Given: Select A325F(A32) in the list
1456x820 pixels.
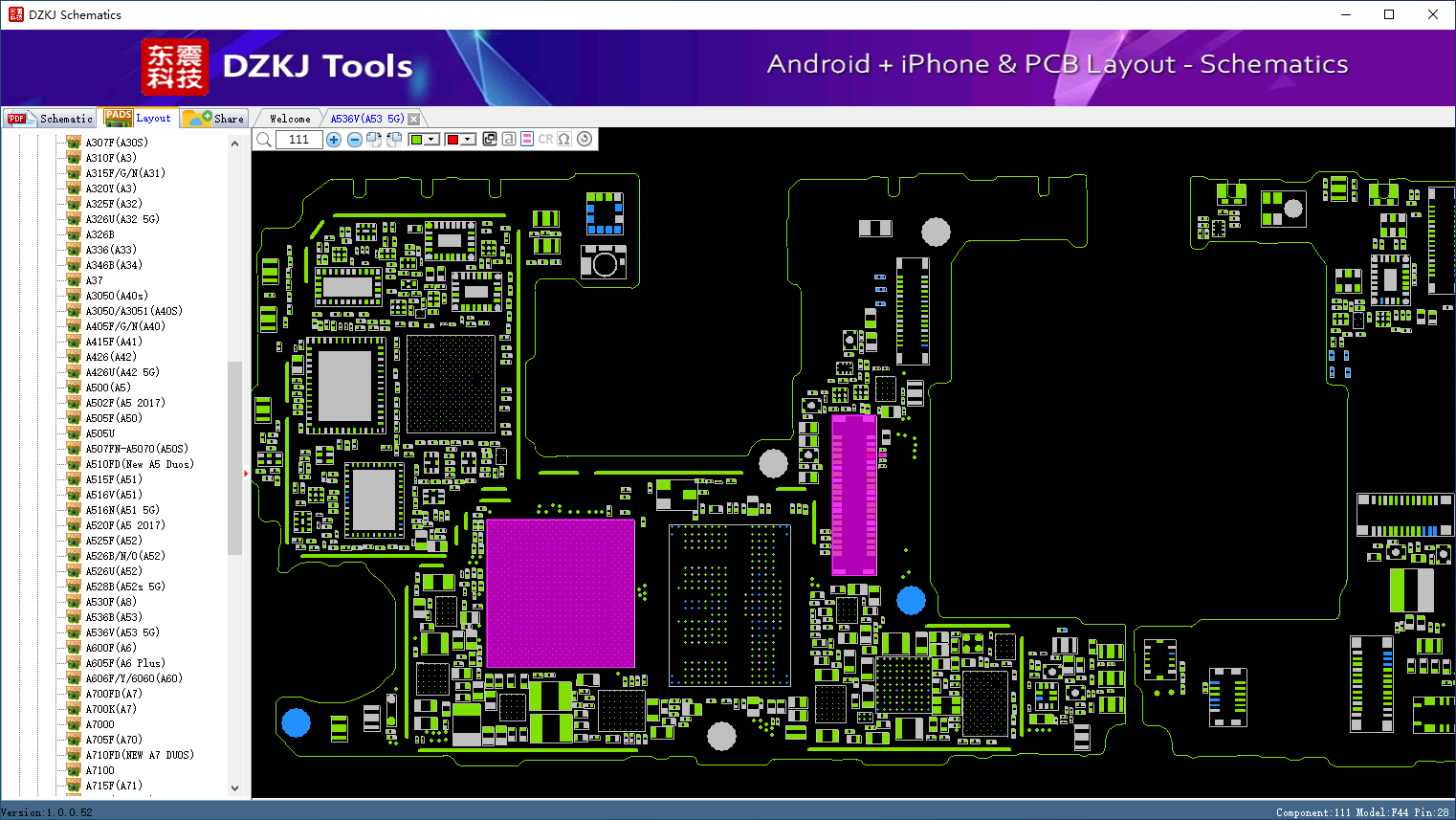Looking at the screenshot, I should [114, 204].
